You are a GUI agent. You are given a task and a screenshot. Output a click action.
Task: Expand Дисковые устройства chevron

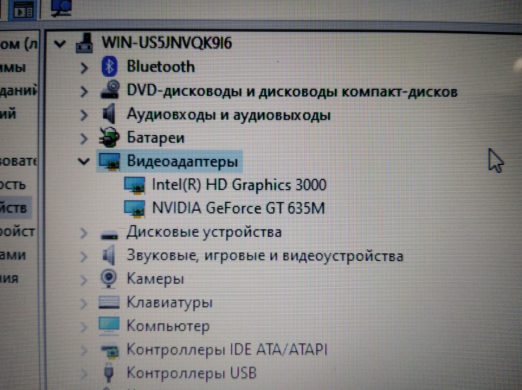(84, 233)
